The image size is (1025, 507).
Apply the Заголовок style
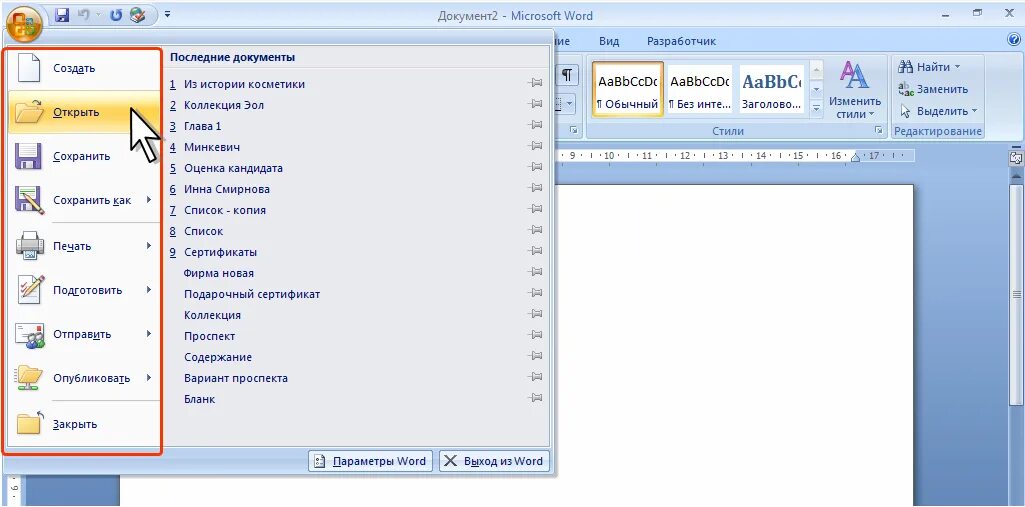click(771, 90)
